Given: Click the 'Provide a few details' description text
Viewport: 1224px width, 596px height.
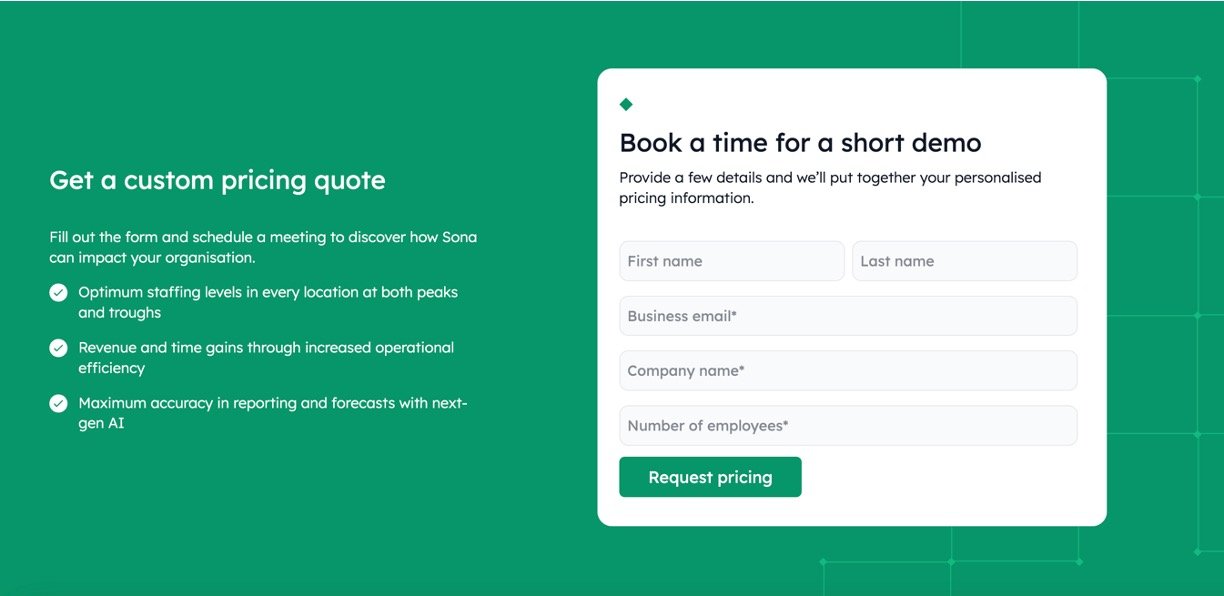Looking at the screenshot, I should coord(830,188).
